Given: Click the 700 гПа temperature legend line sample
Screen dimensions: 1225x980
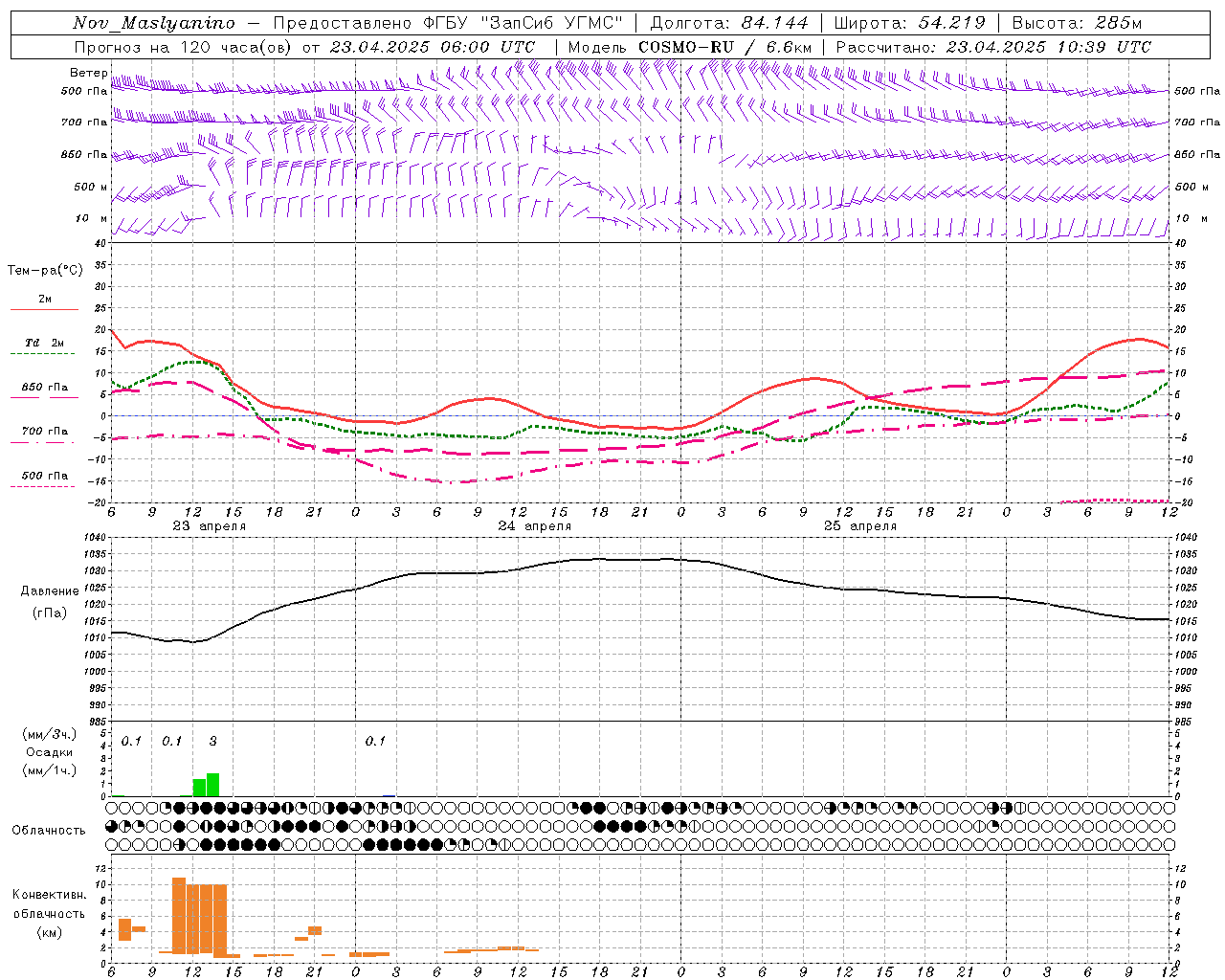Looking at the screenshot, I should tap(44, 442).
